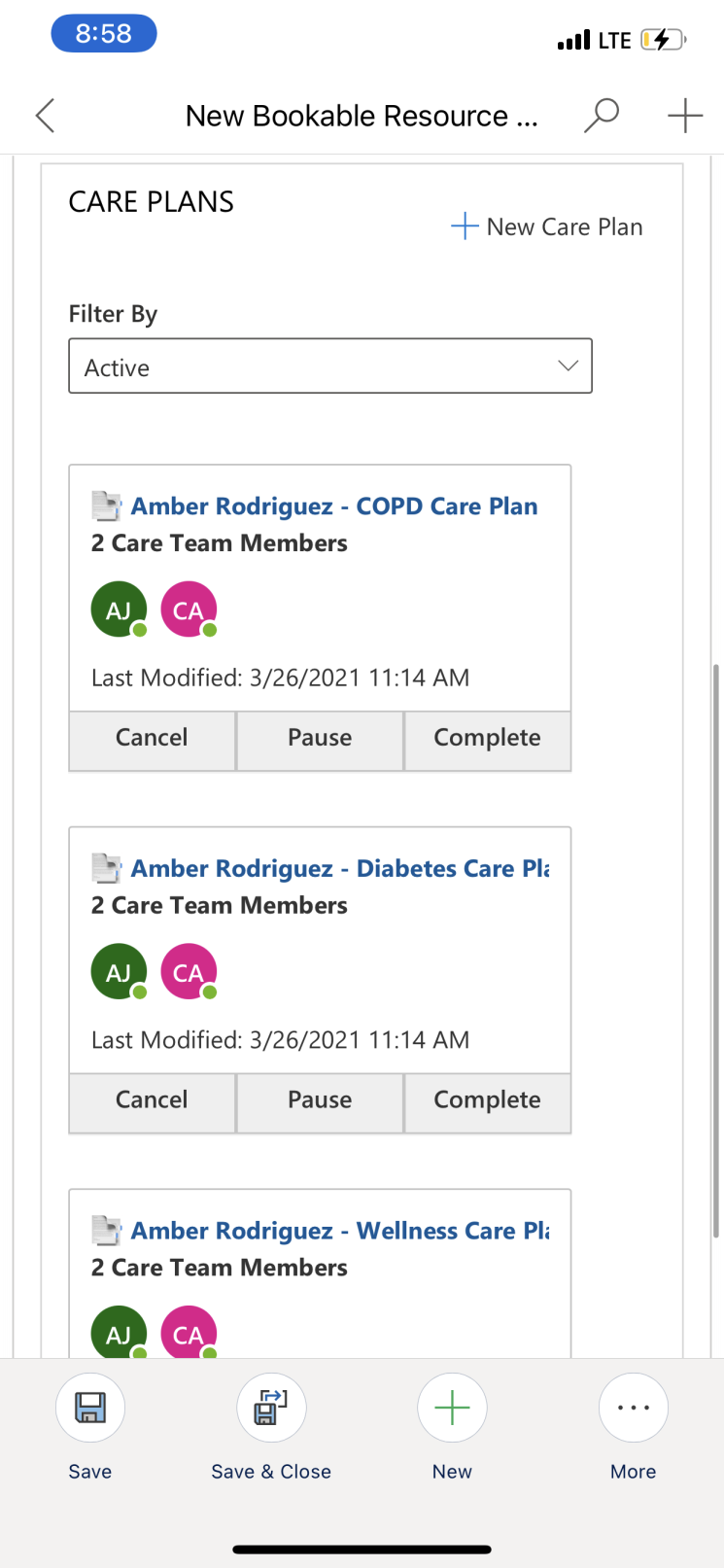Image resolution: width=724 pixels, height=1568 pixels.
Task: Open search with the magnifier icon
Action: 601,116
